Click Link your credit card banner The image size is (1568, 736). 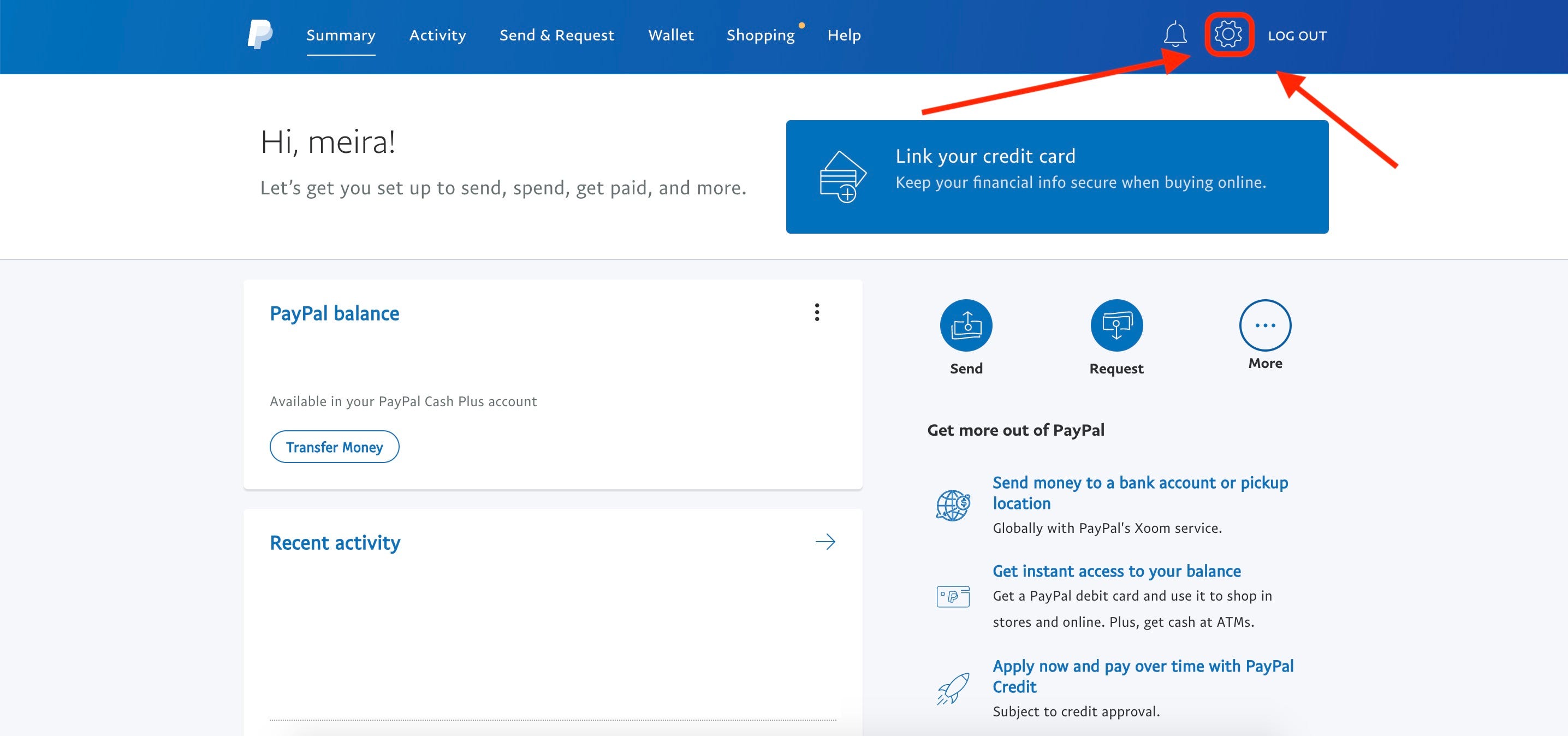[1058, 176]
